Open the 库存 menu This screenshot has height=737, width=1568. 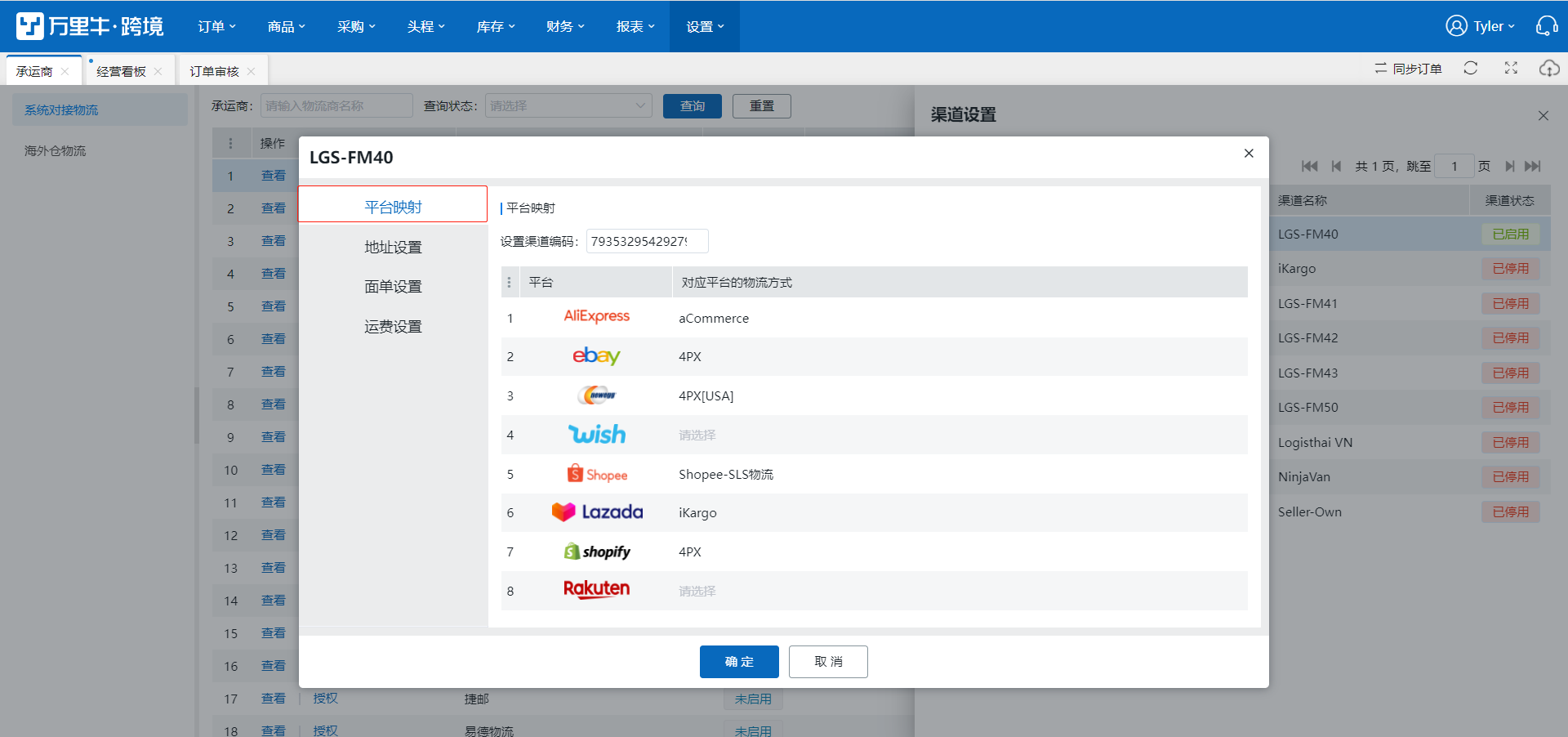[496, 26]
